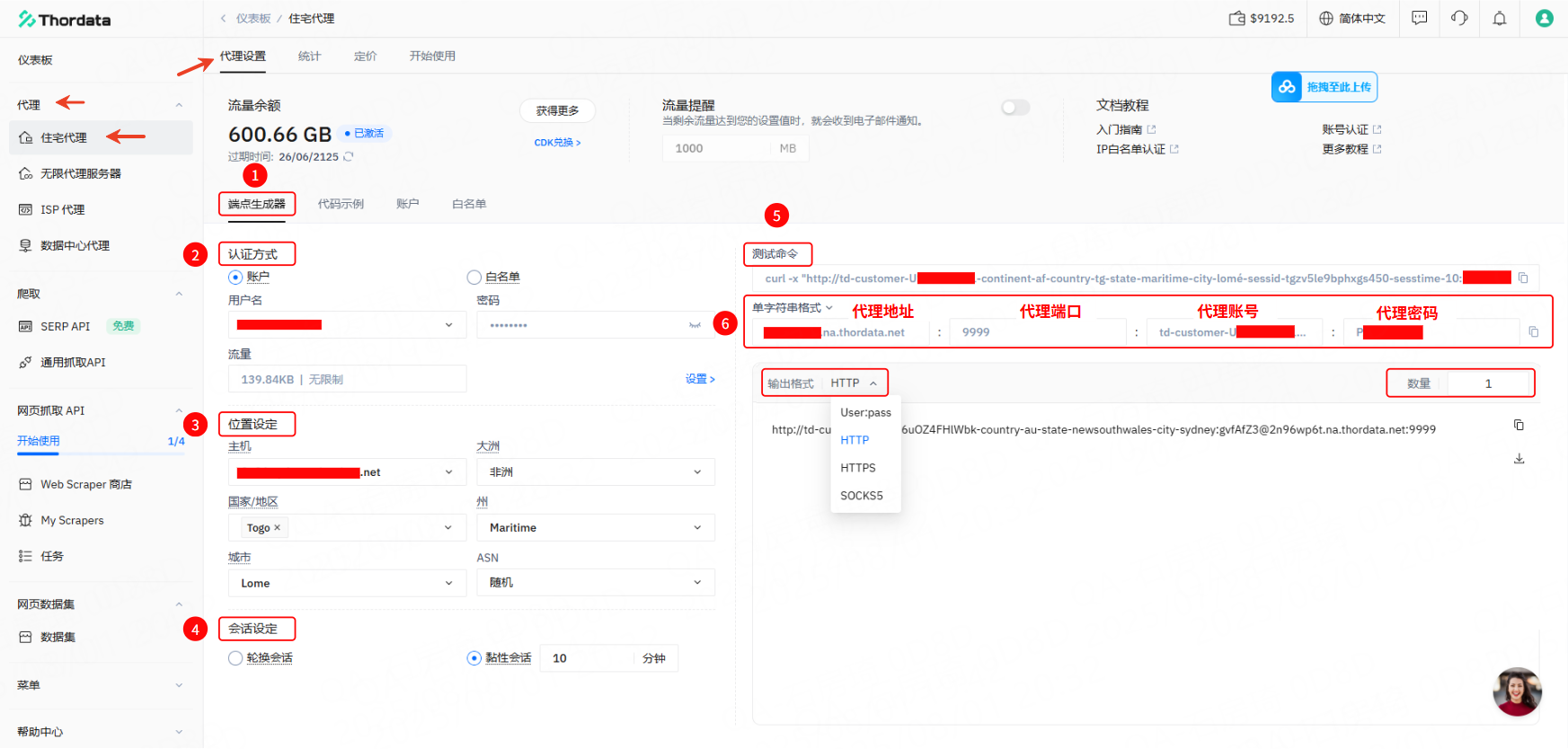1568x749 pixels.
Task: Open the ASN dropdown
Action: coord(596,583)
